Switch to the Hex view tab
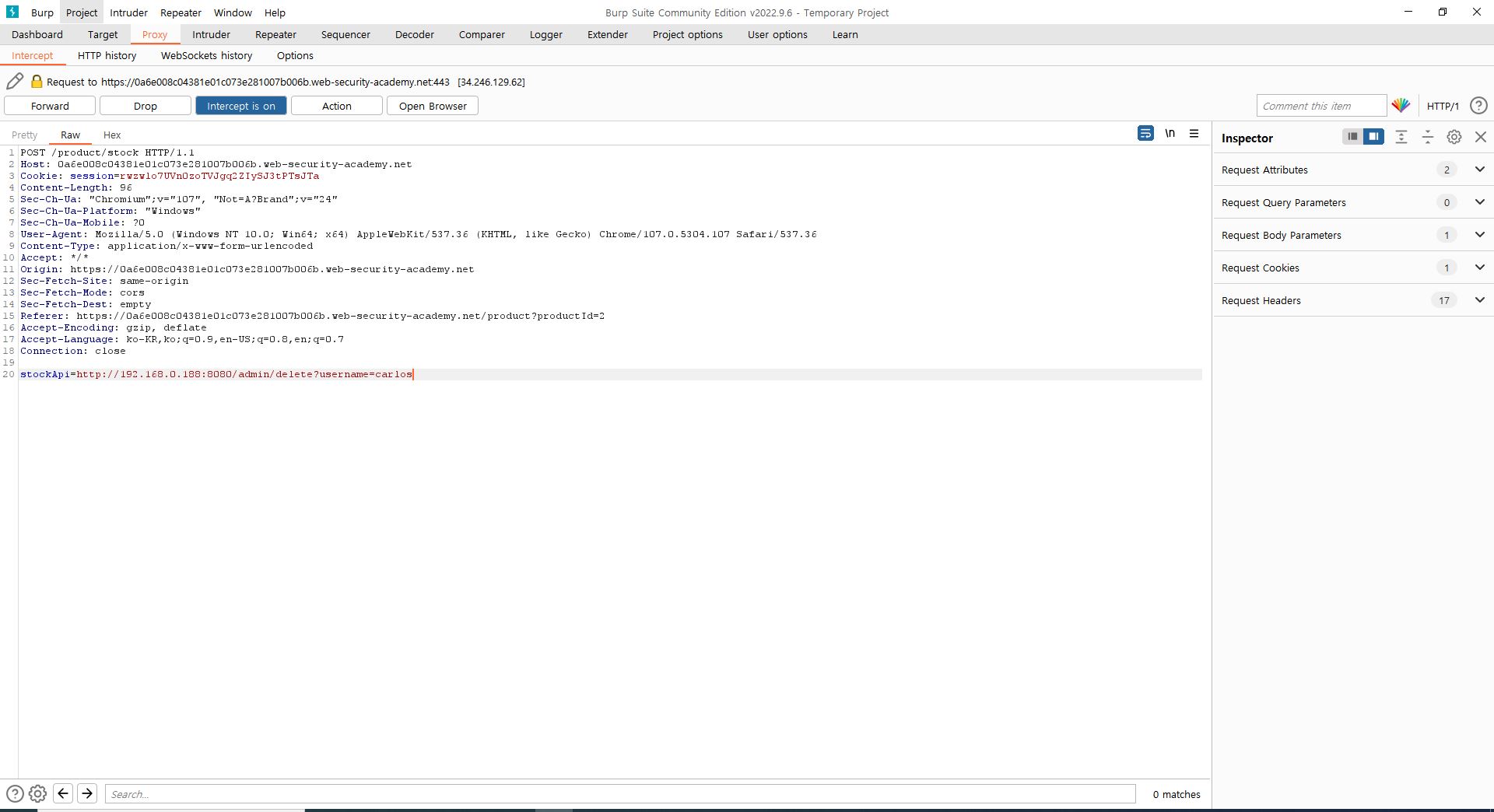 112,135
